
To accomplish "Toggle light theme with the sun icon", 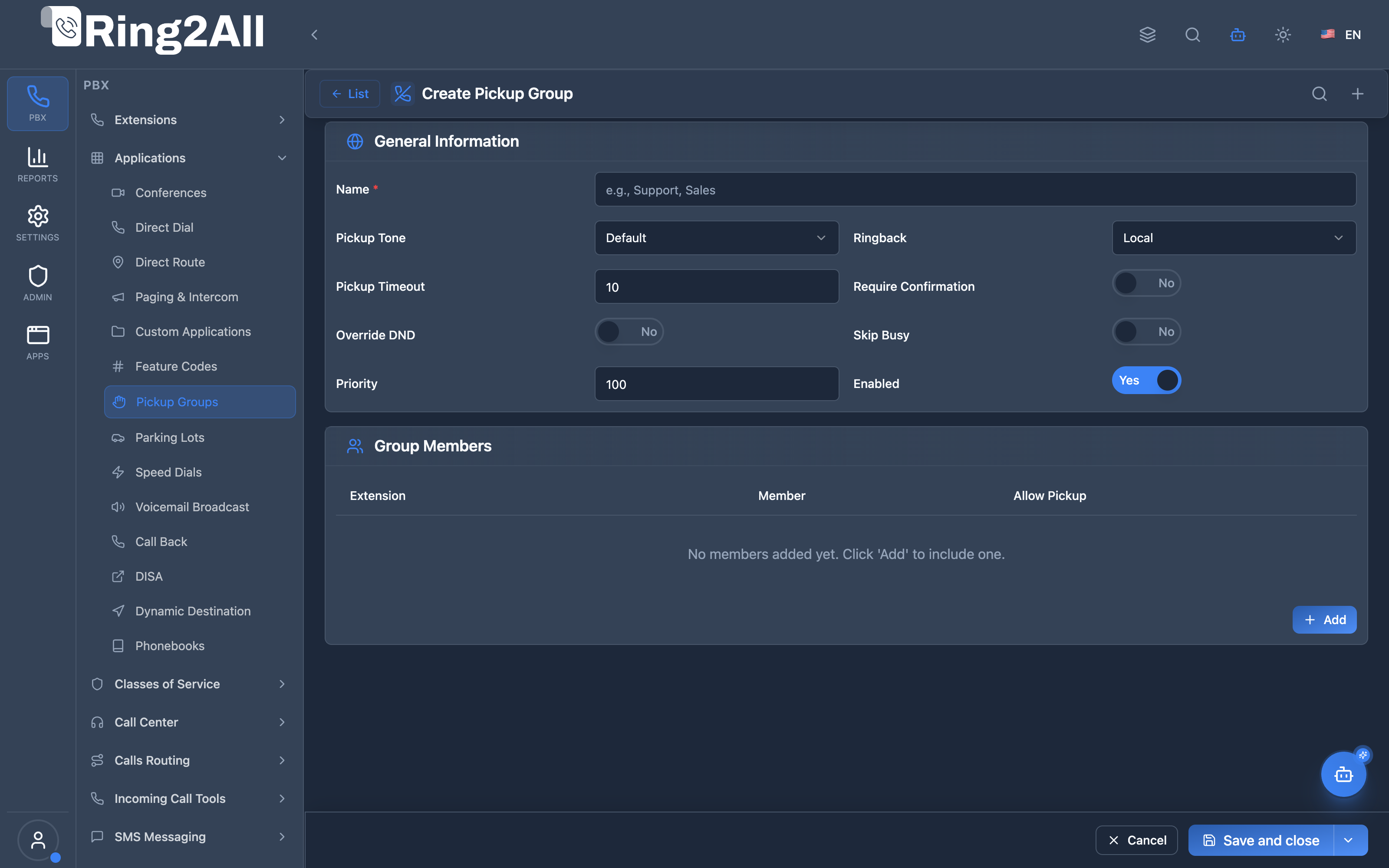I will point(1283,34).
